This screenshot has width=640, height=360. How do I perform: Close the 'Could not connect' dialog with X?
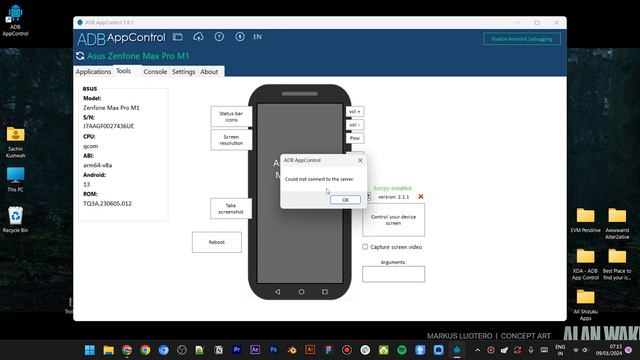[x=360, y=160]
